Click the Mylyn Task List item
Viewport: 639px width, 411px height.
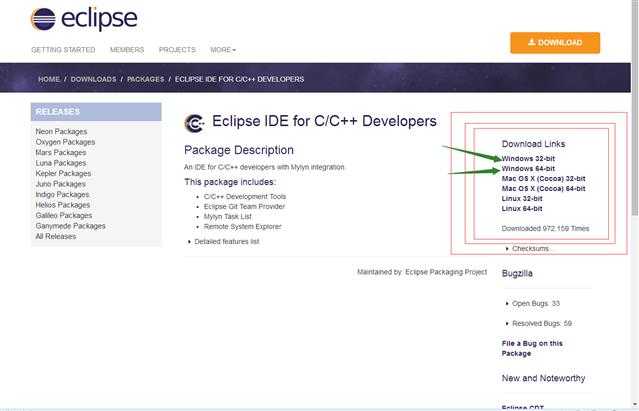[x=227, y=217]
